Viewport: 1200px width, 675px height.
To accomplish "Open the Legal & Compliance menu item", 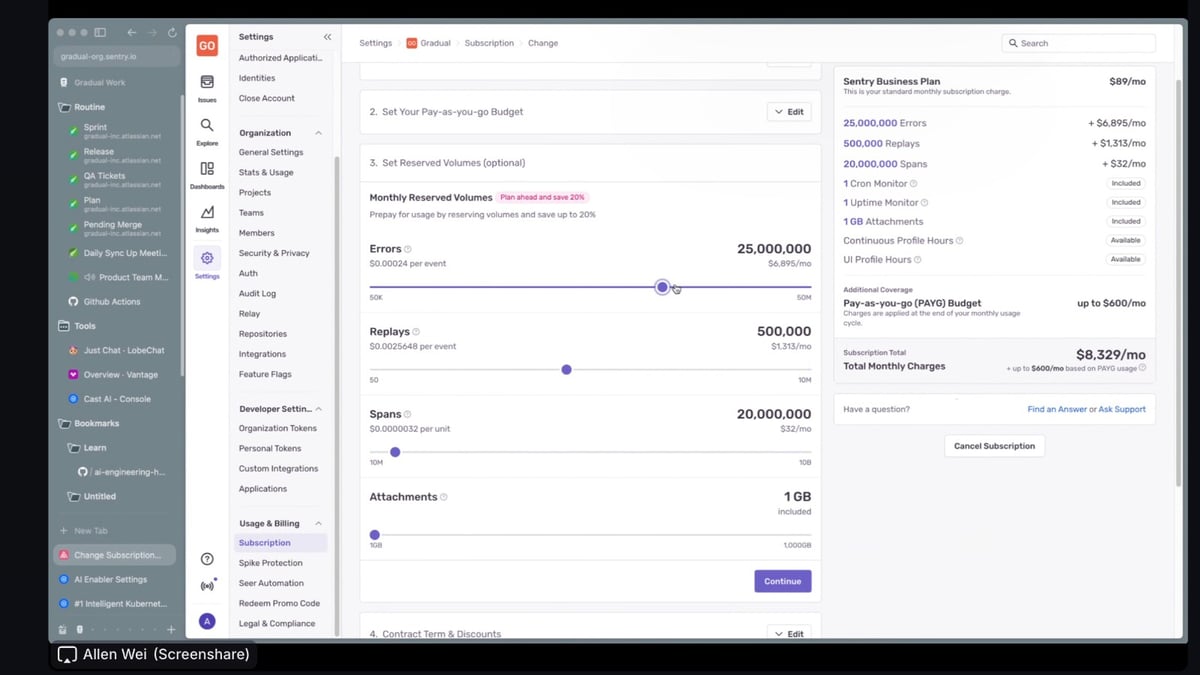I will (x=277, y=623).
